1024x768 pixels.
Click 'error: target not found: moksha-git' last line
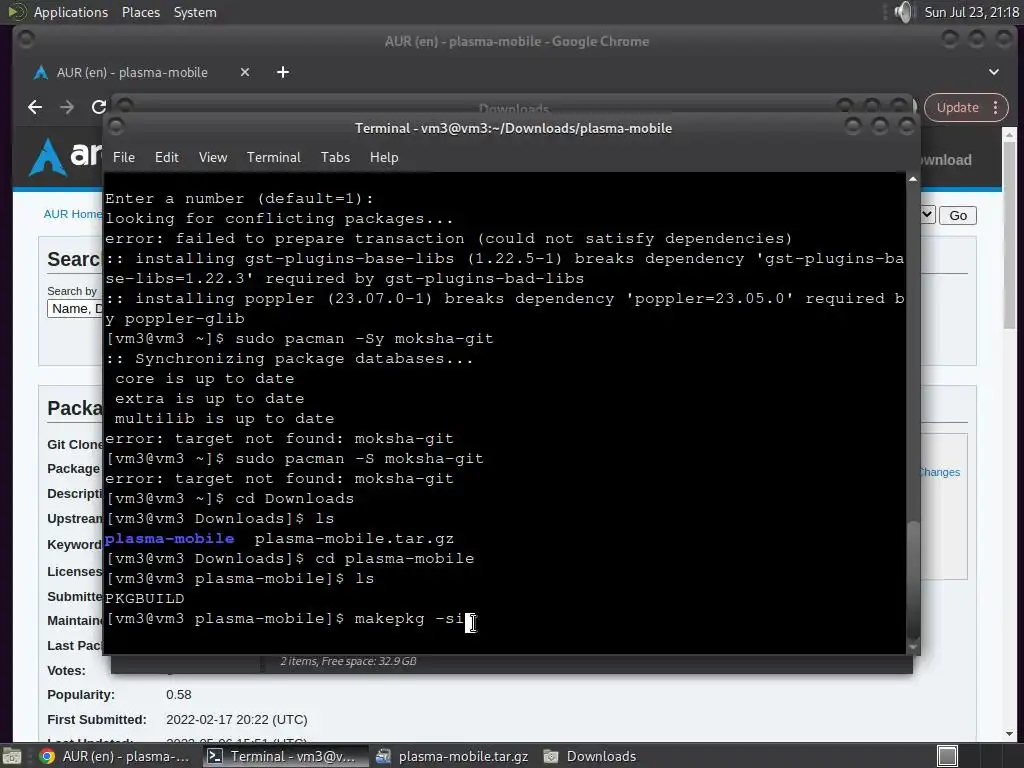(x=279, y=479)
